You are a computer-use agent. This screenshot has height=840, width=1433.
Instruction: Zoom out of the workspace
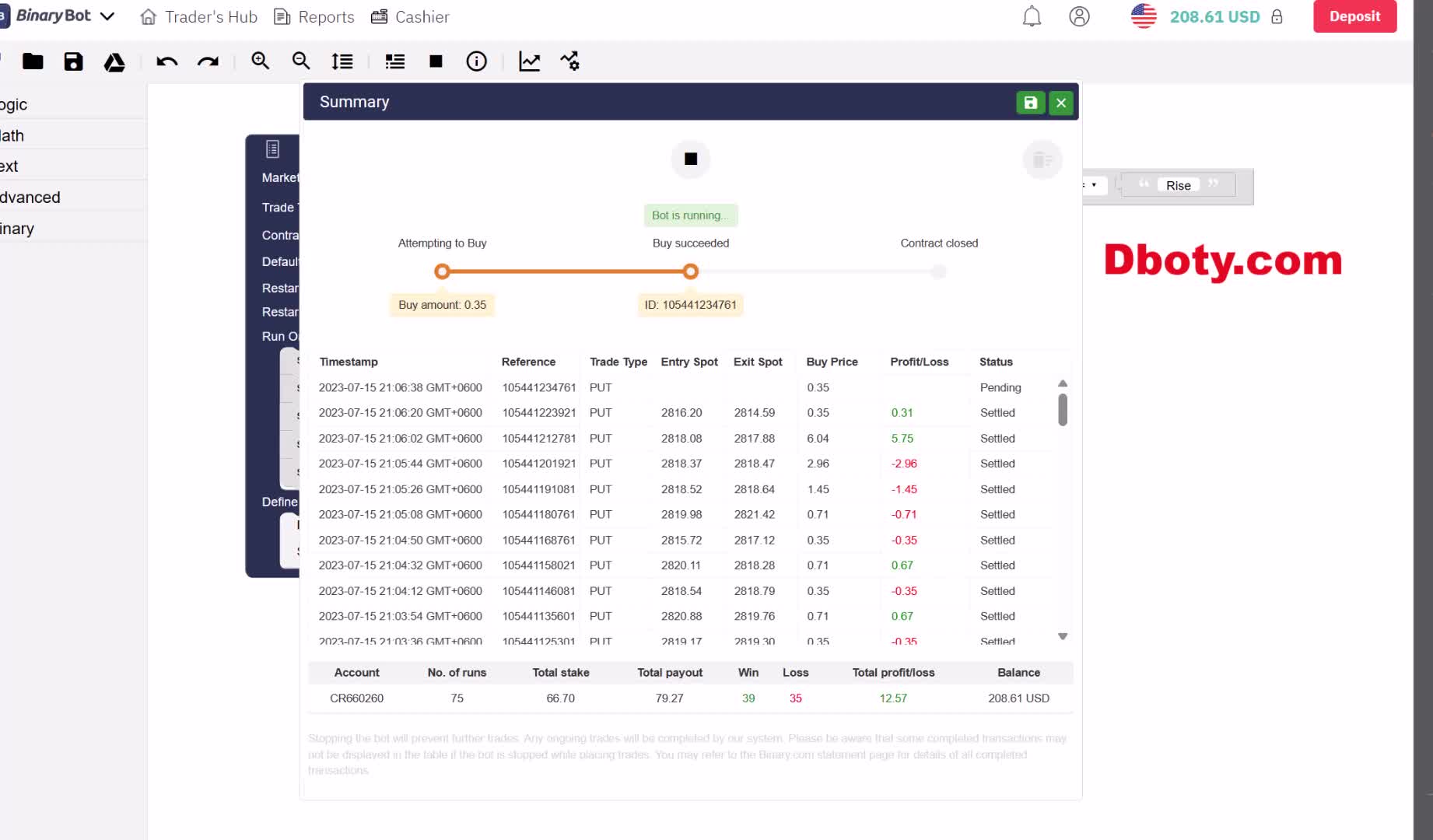point(301,61)
